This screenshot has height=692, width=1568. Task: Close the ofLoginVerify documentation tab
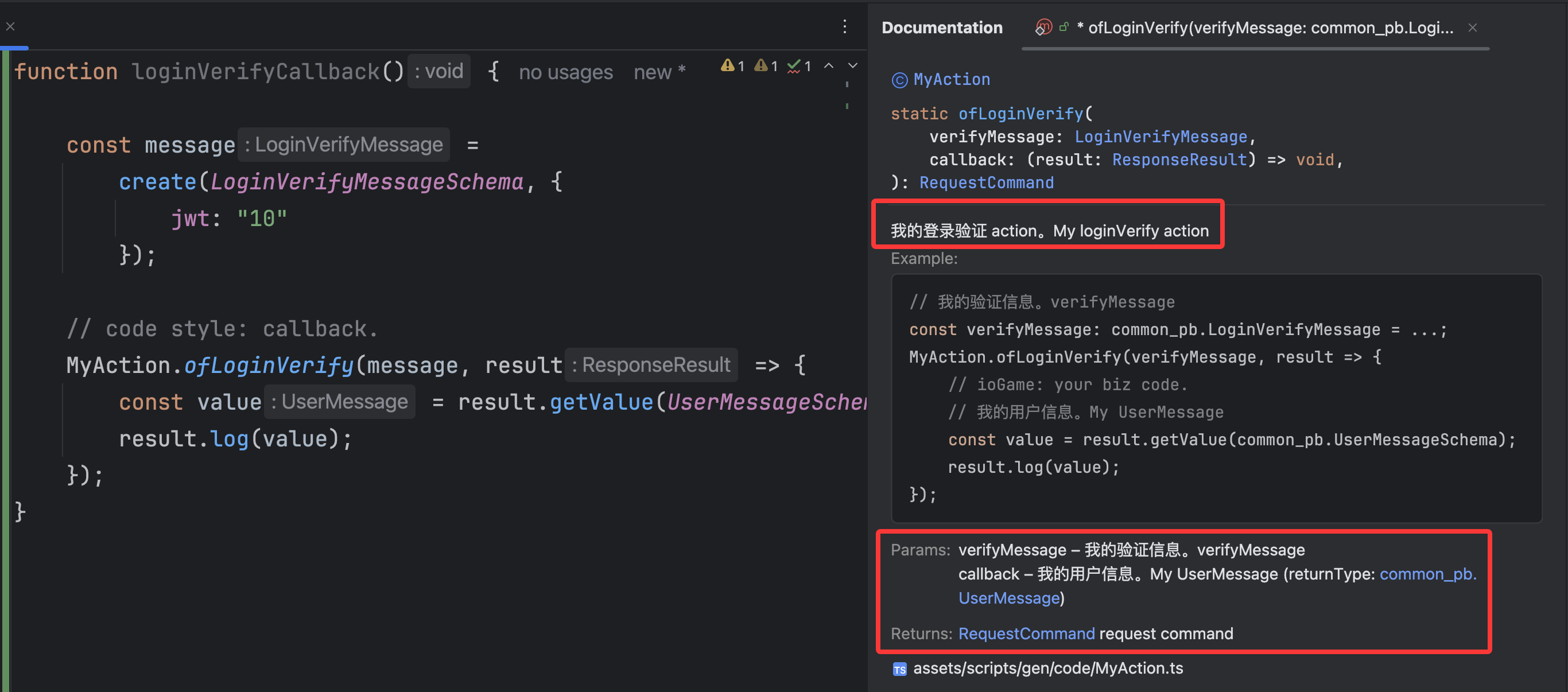click(x=1472, y=28)
